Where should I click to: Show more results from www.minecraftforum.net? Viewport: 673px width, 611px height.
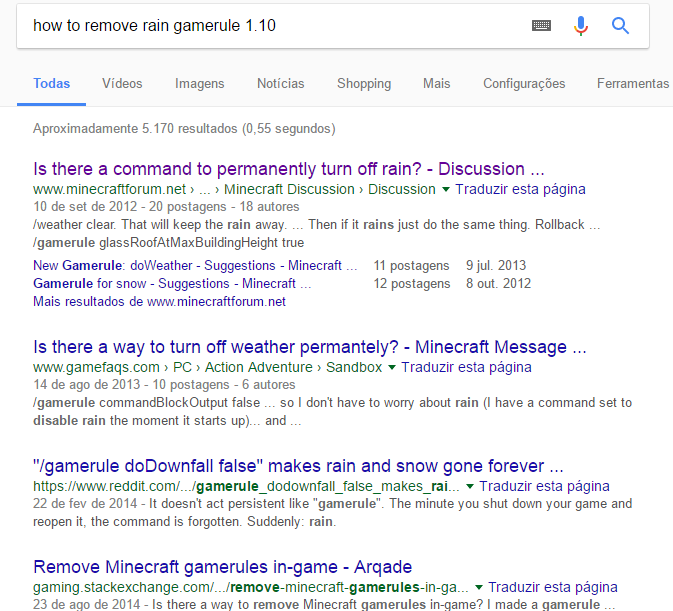(x=159, y=302)
